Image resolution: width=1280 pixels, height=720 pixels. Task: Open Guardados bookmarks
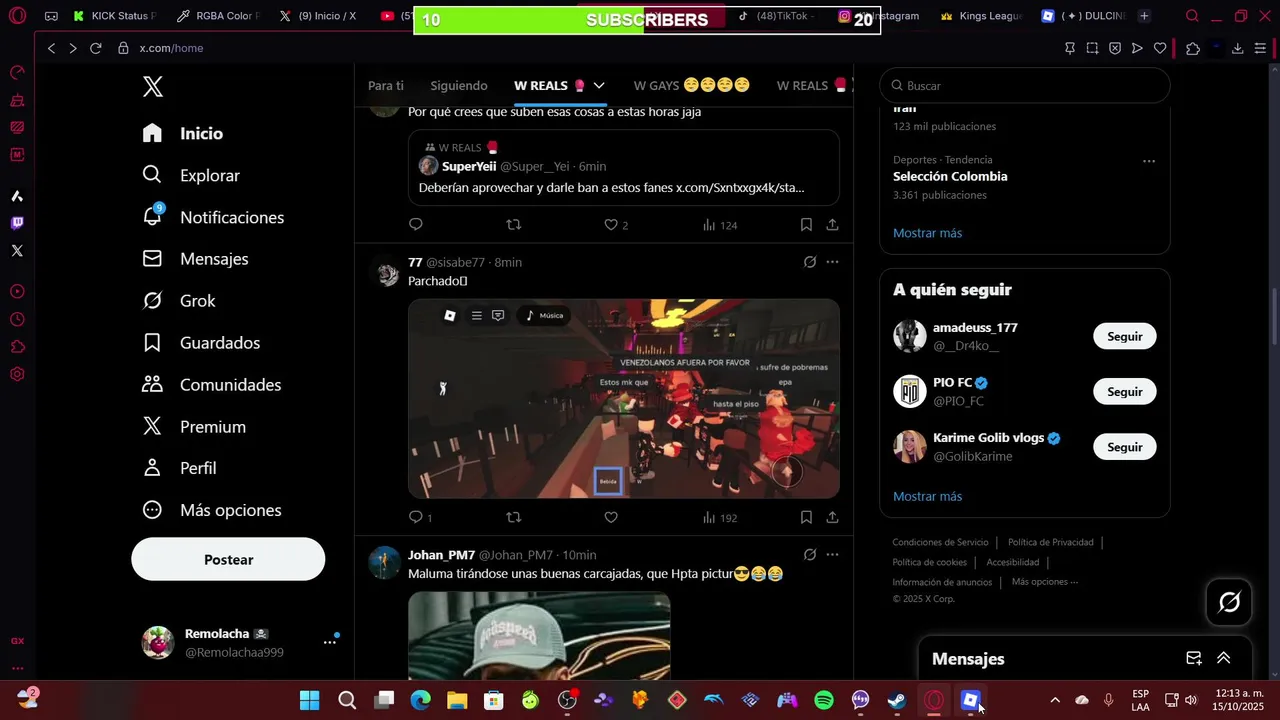coord(201,343)
